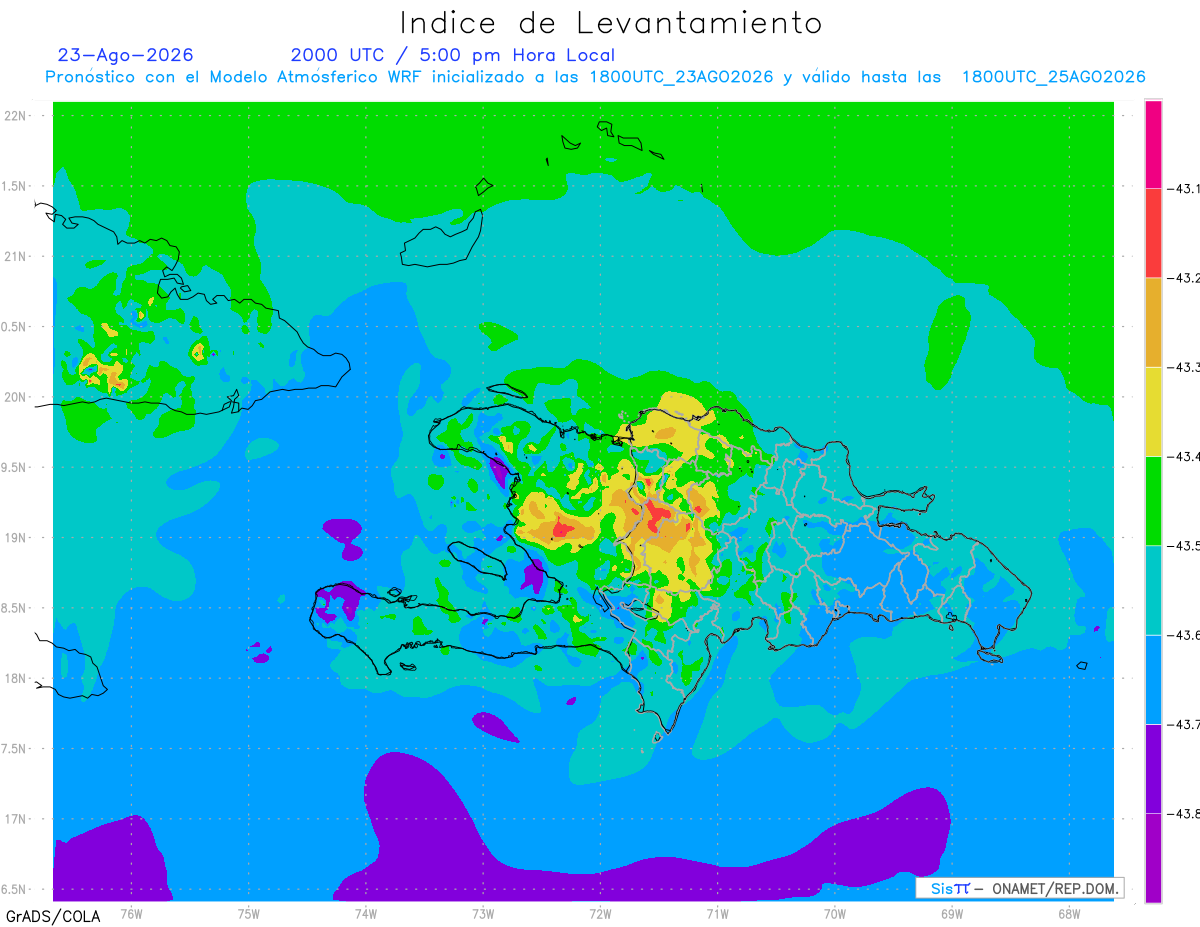The image size is (1200, 927).
Task: Select the dark violet legend swatch below -43.8
Action: (1153, 857)
